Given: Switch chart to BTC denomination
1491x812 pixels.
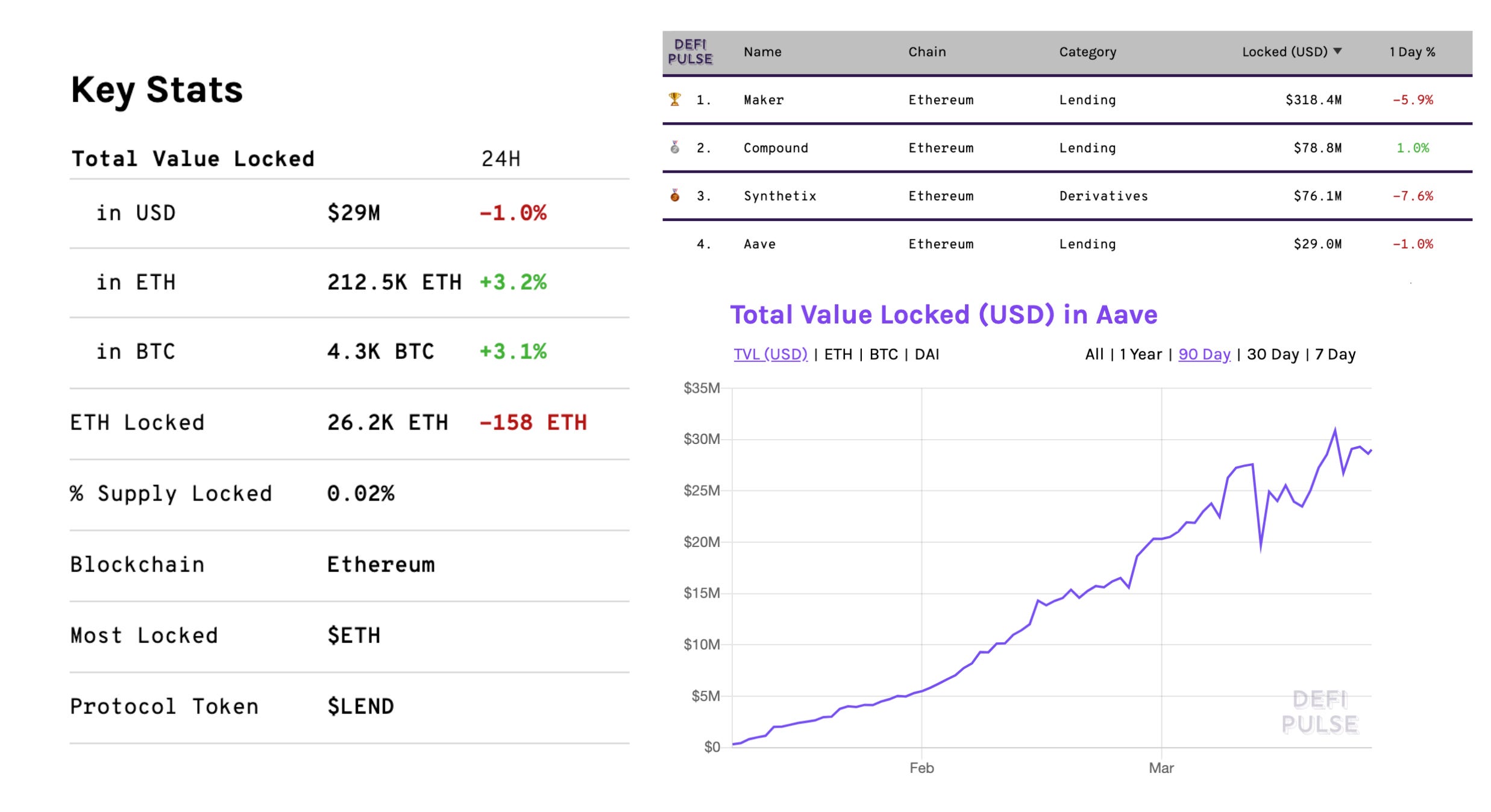Looking at the screenshot, I should (x=883, y=354).
